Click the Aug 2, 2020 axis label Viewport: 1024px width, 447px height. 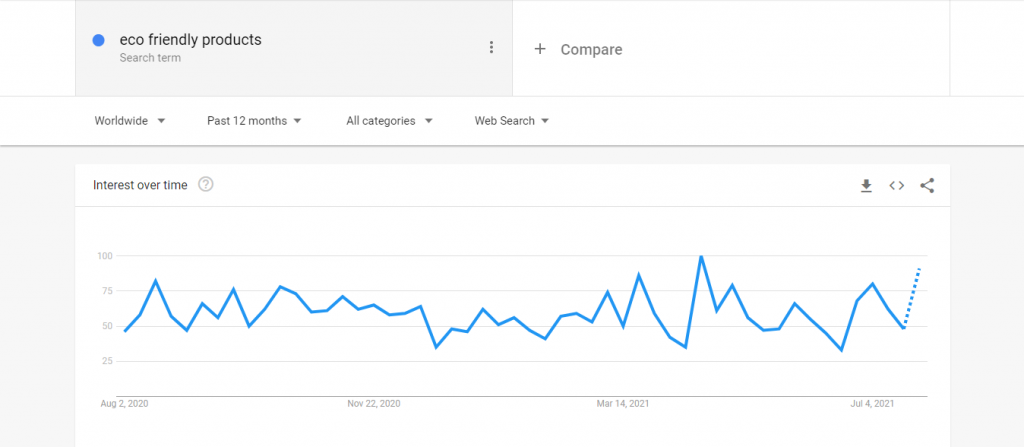click(x=124, y=404)
